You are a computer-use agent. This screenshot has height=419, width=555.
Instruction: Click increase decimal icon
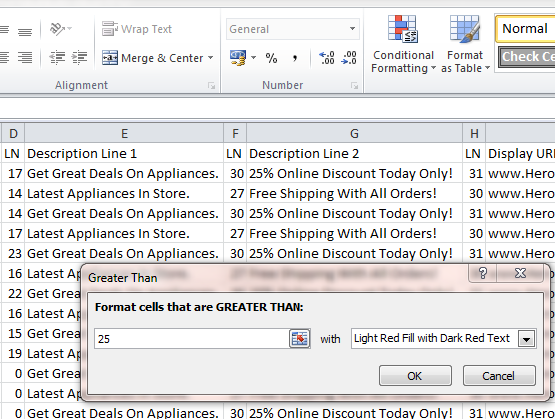tap(327, 58)
